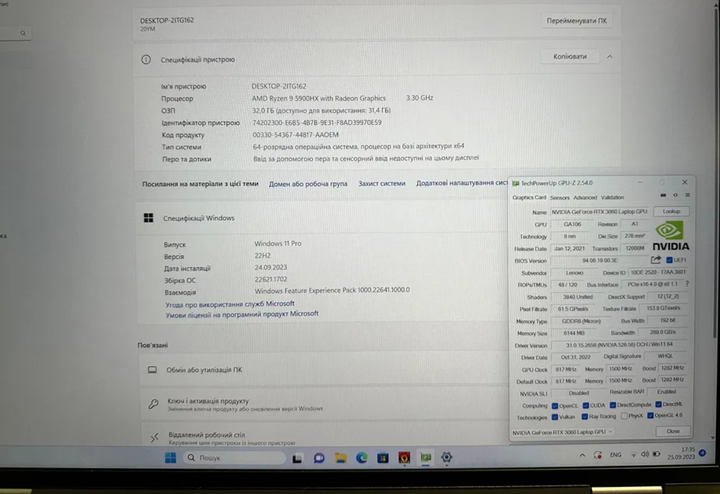Open the red app icon on taskbar
The width and height of the screenshot is (720, 494).
click(x=404, y=458)
